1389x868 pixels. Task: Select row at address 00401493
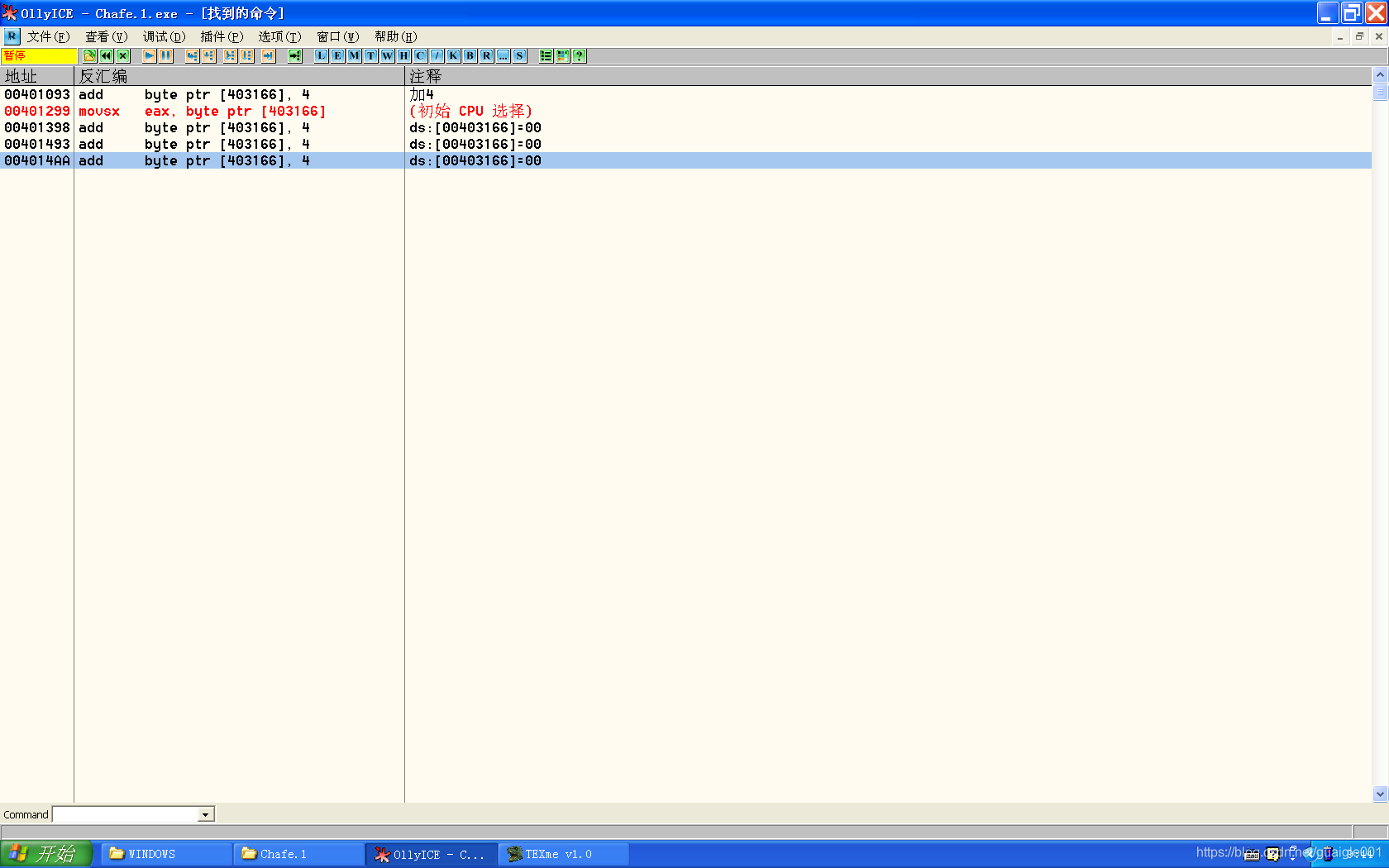[x=685, y=144]
